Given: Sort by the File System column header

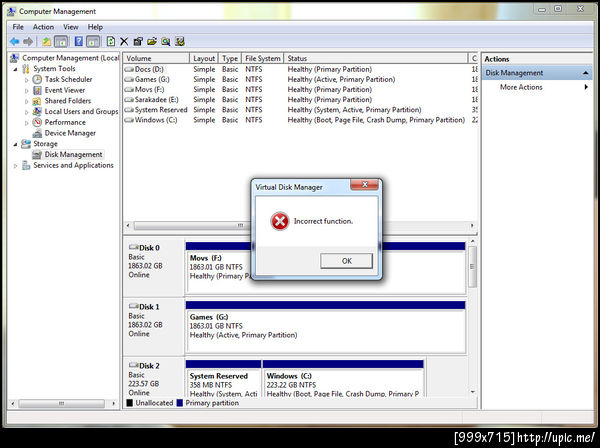Looking at the screenshot, I should [262, 58].
